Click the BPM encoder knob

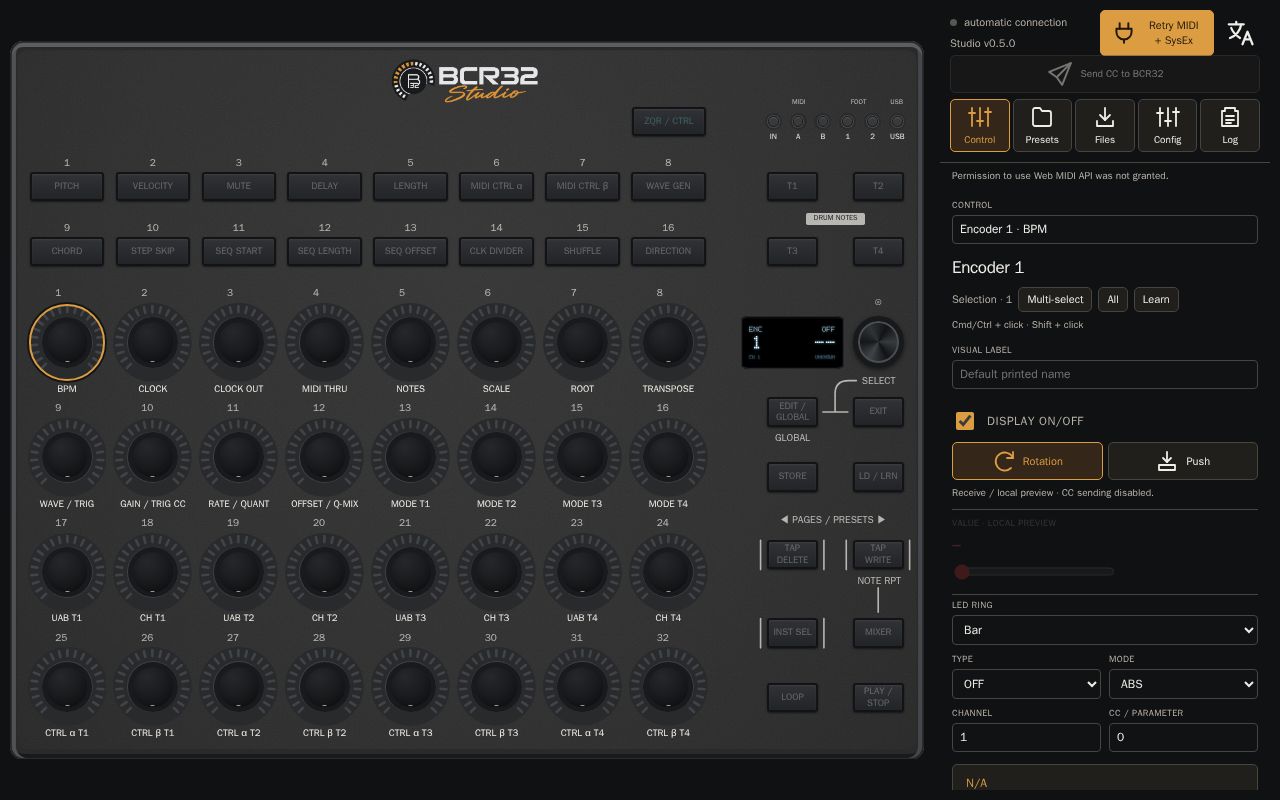(67, 342)
